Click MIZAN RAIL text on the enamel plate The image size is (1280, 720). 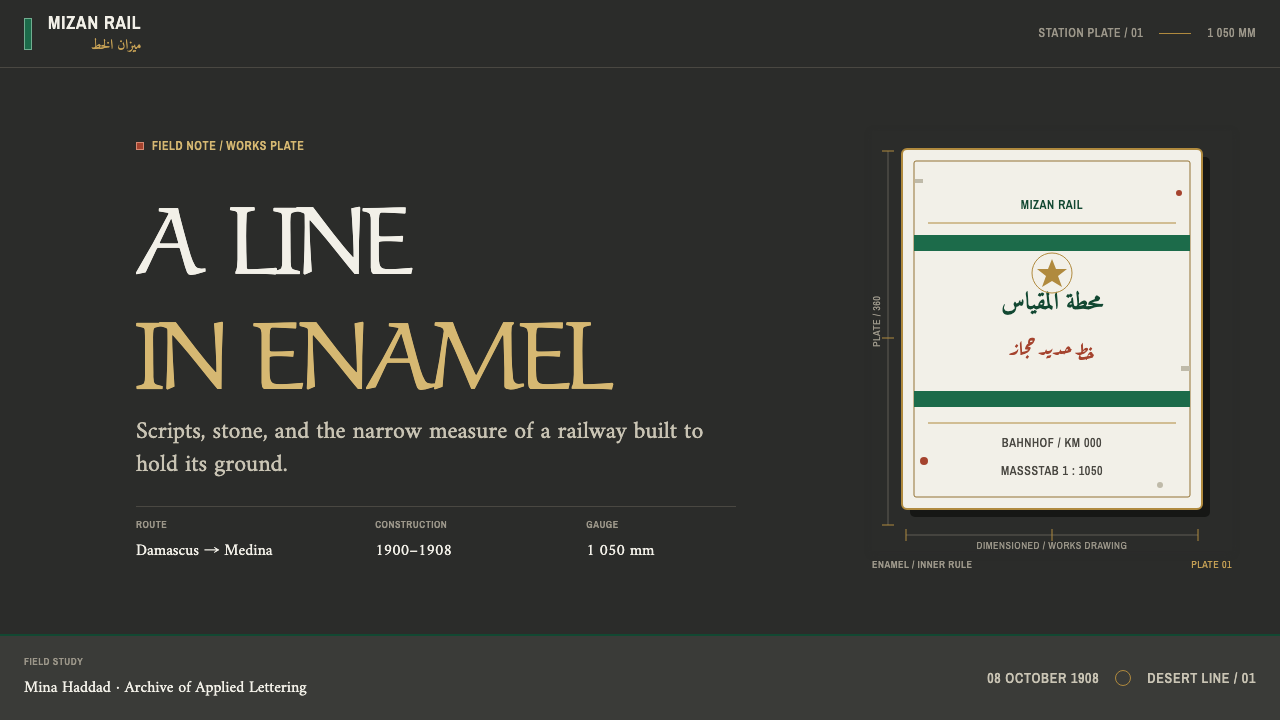point(1052,205)
